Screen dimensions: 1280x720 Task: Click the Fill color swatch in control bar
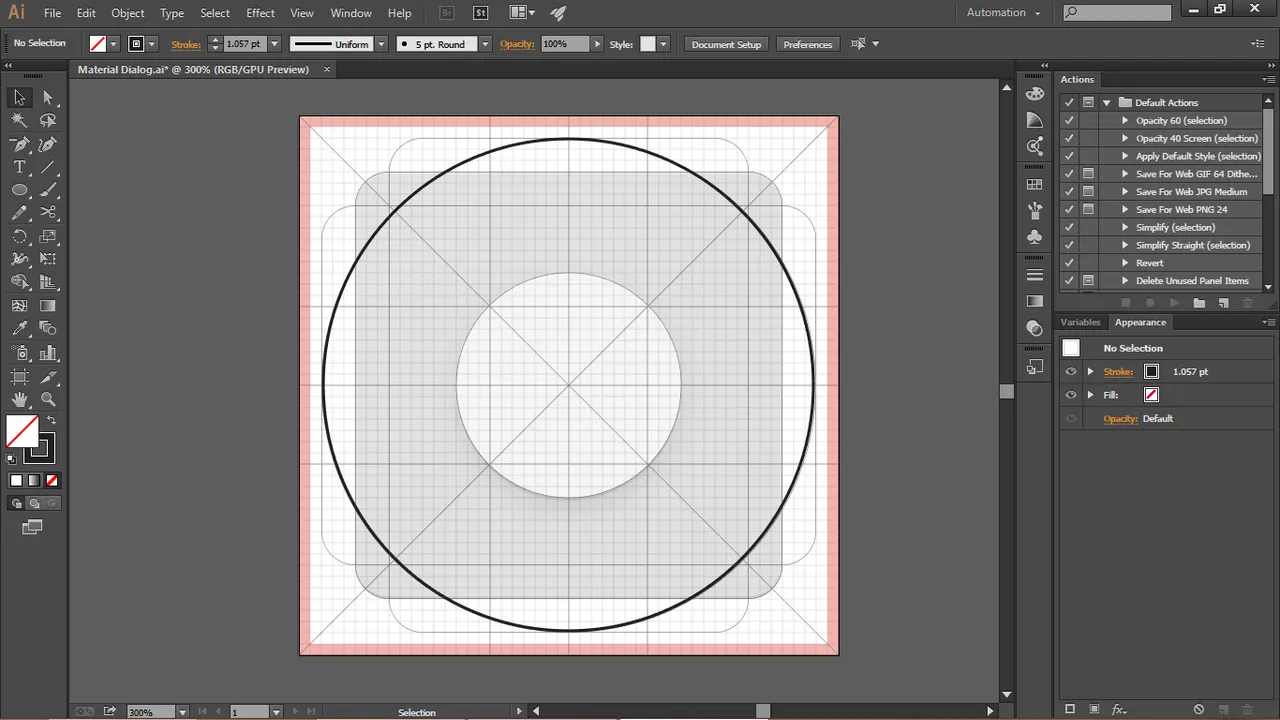[98, 44]
